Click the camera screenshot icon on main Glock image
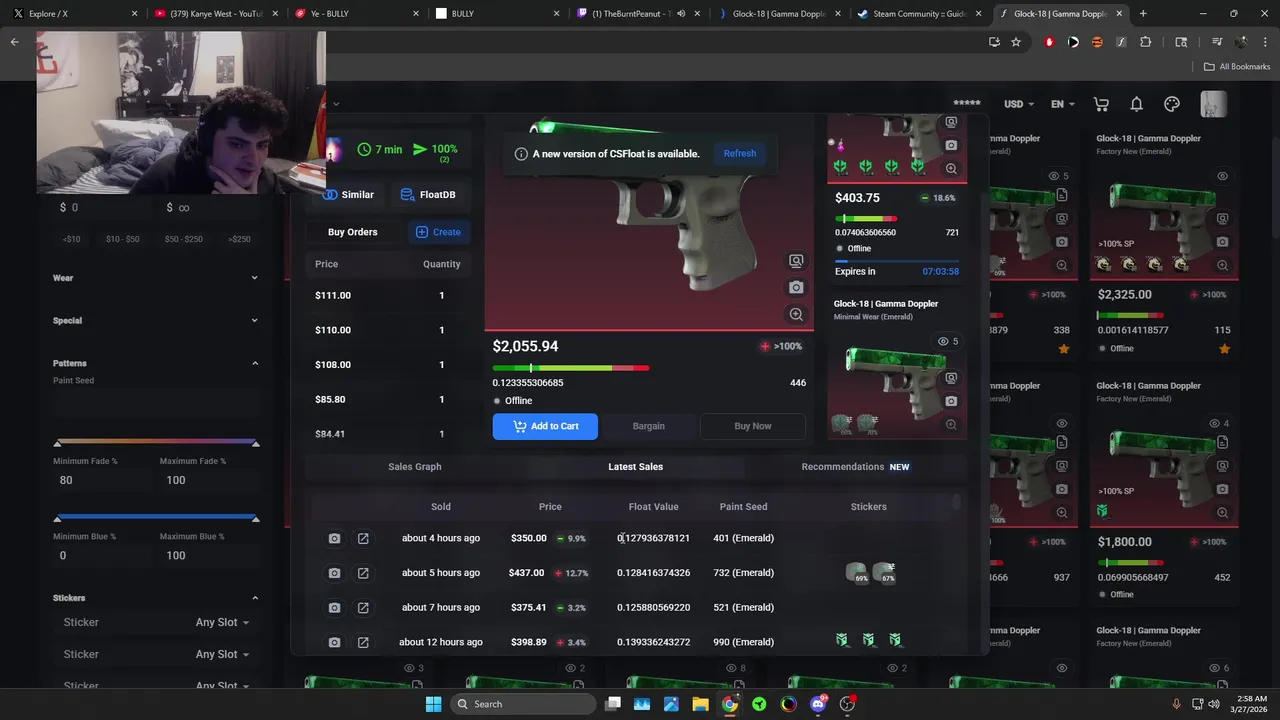Screen dimensions: 1280x720 pyautogui.click(x=796, y=287)
